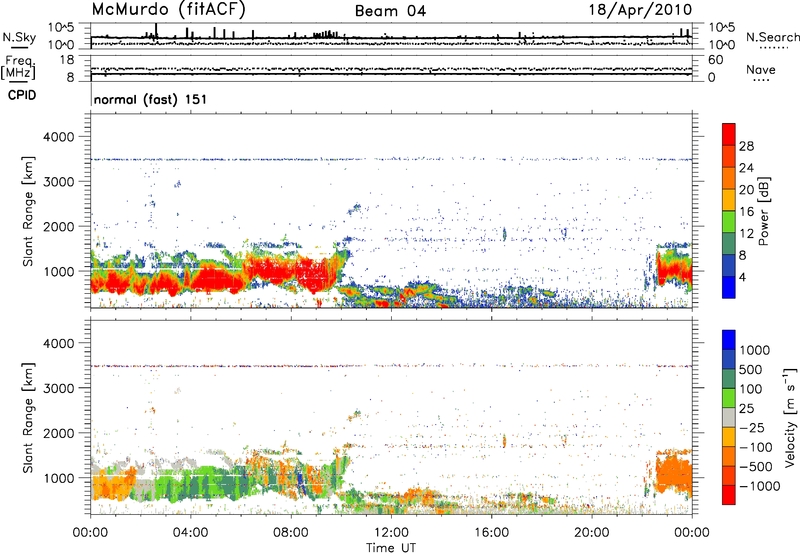The image size is (800, 554).
Task: Click the 500 tick on Velocity color bar
Action: pos(751,369)
